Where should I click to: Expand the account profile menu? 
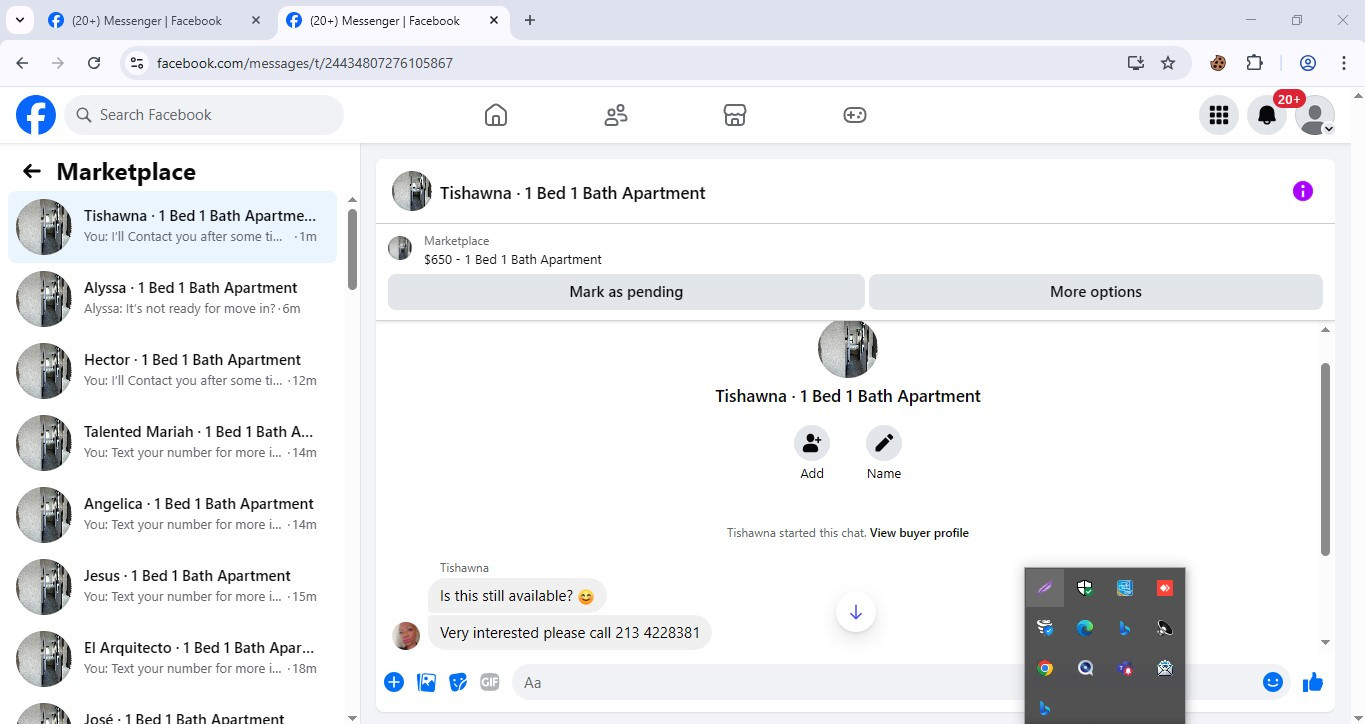[1314, 115]
